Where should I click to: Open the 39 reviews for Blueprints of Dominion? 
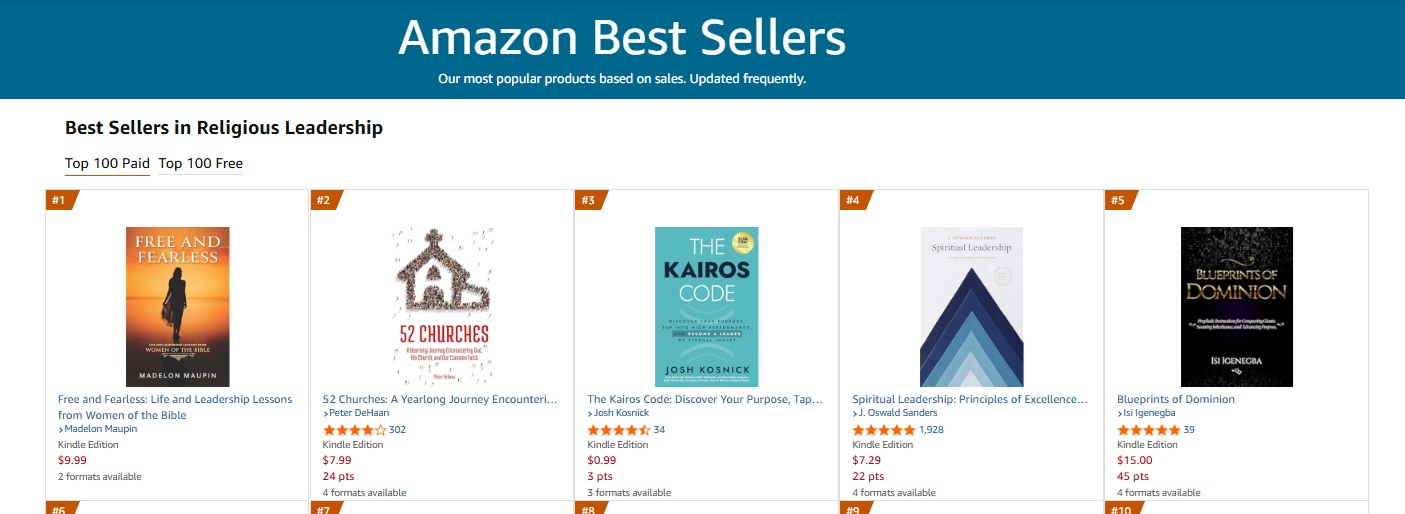tap(1188, 430)
